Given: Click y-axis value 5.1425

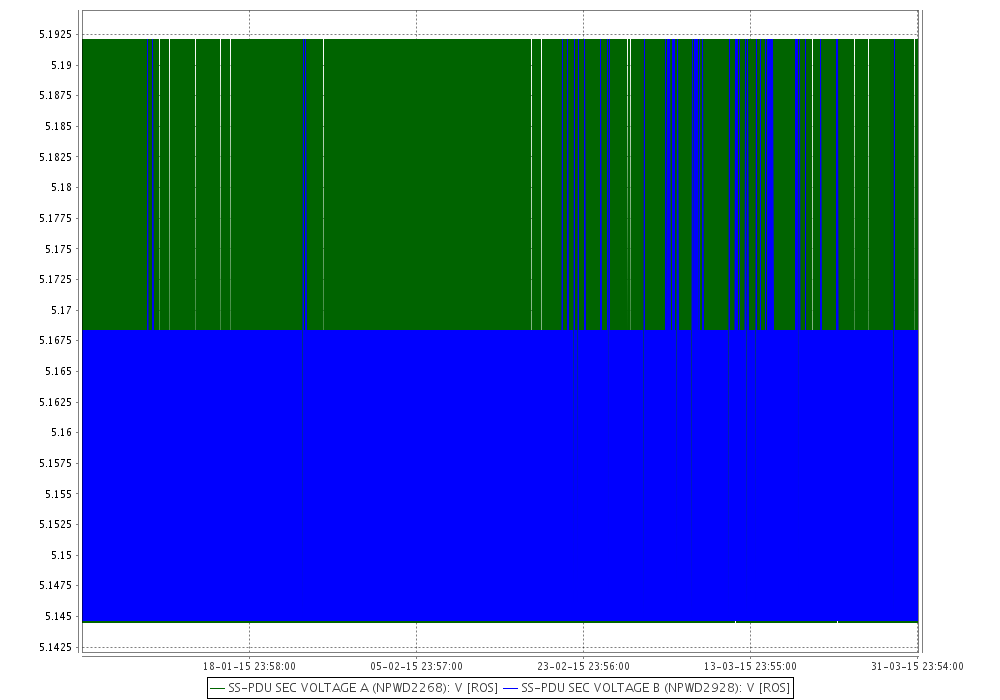Looking at the screenshot, I should (x=55, y=647).
